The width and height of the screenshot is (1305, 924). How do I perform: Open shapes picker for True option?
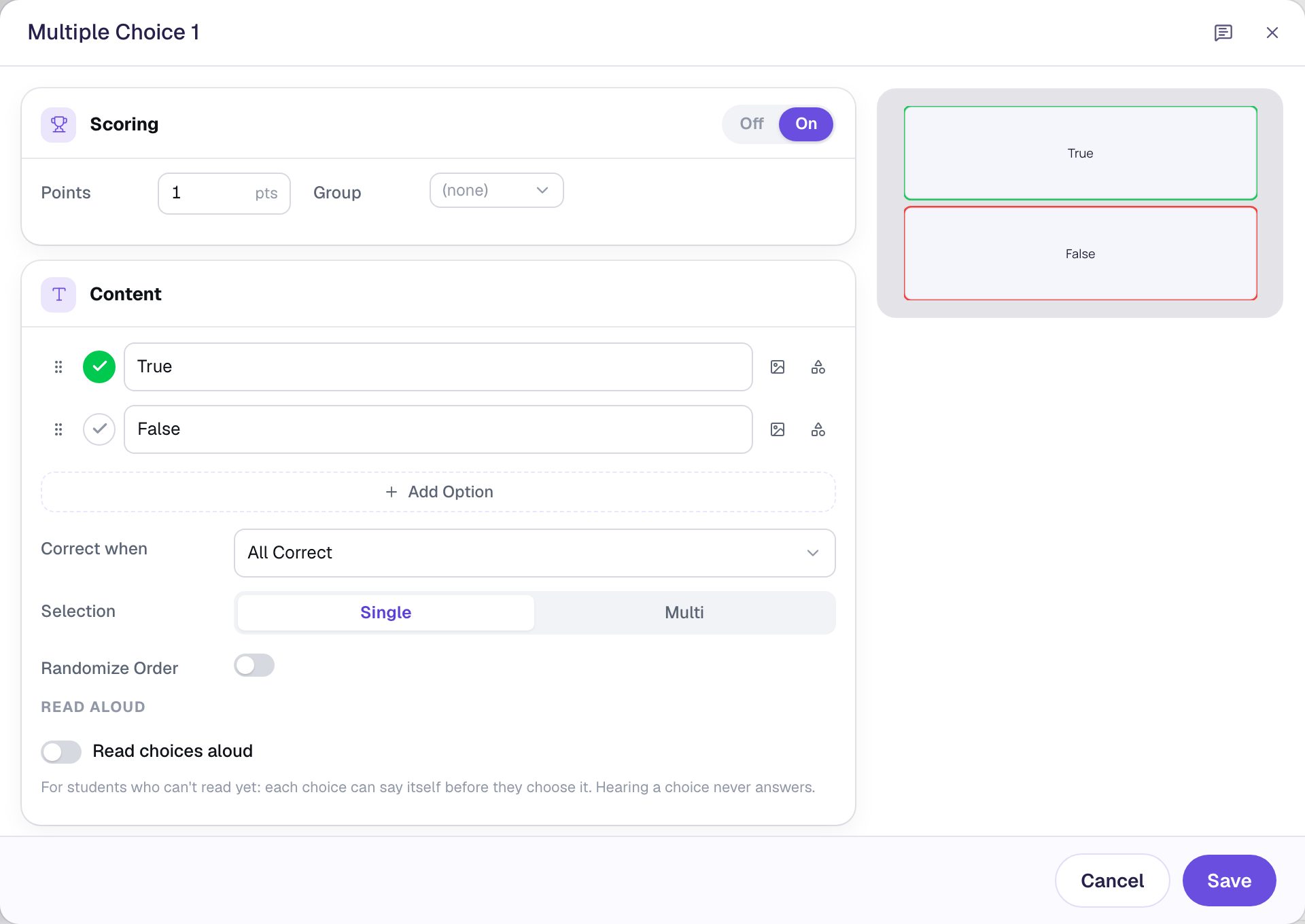point(818,367)
